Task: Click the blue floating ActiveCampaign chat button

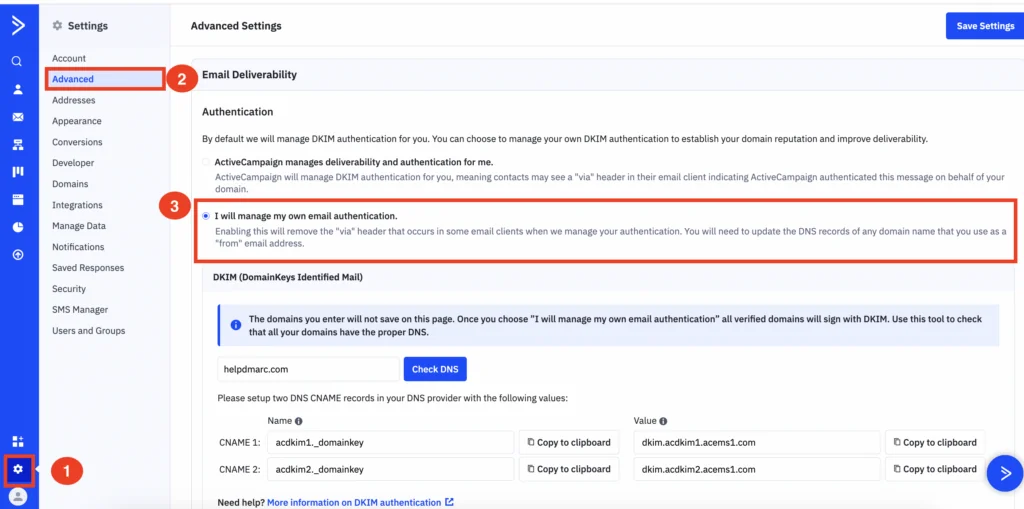Action: point(1004,473)
